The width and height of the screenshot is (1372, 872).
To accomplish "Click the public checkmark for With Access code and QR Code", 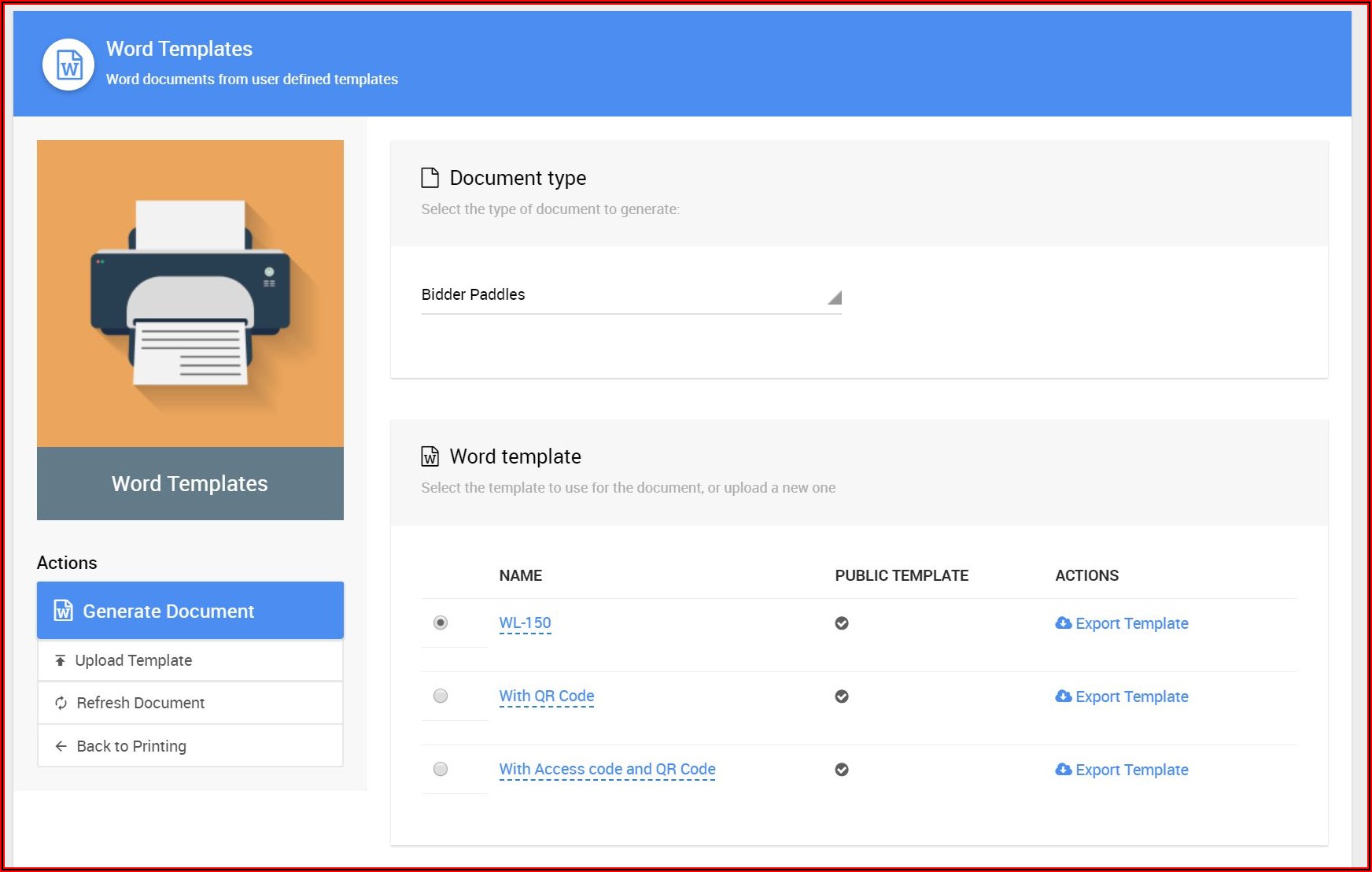I will click(841, 770).
